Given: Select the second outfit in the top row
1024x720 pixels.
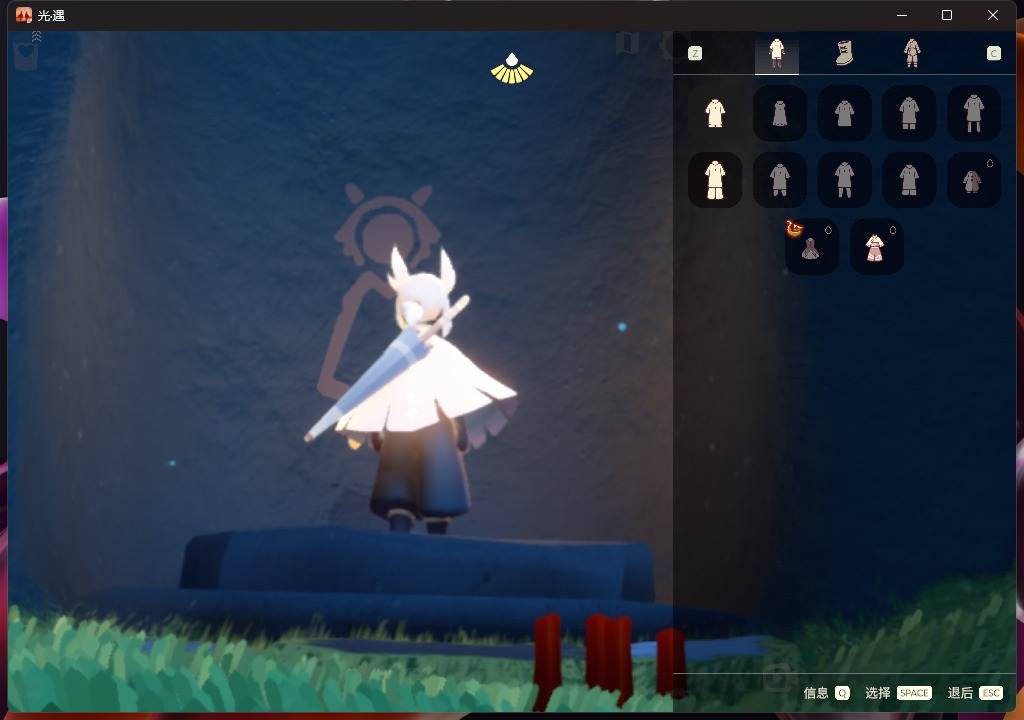Looking at the screenshot, I should click(x=780, y=113).
